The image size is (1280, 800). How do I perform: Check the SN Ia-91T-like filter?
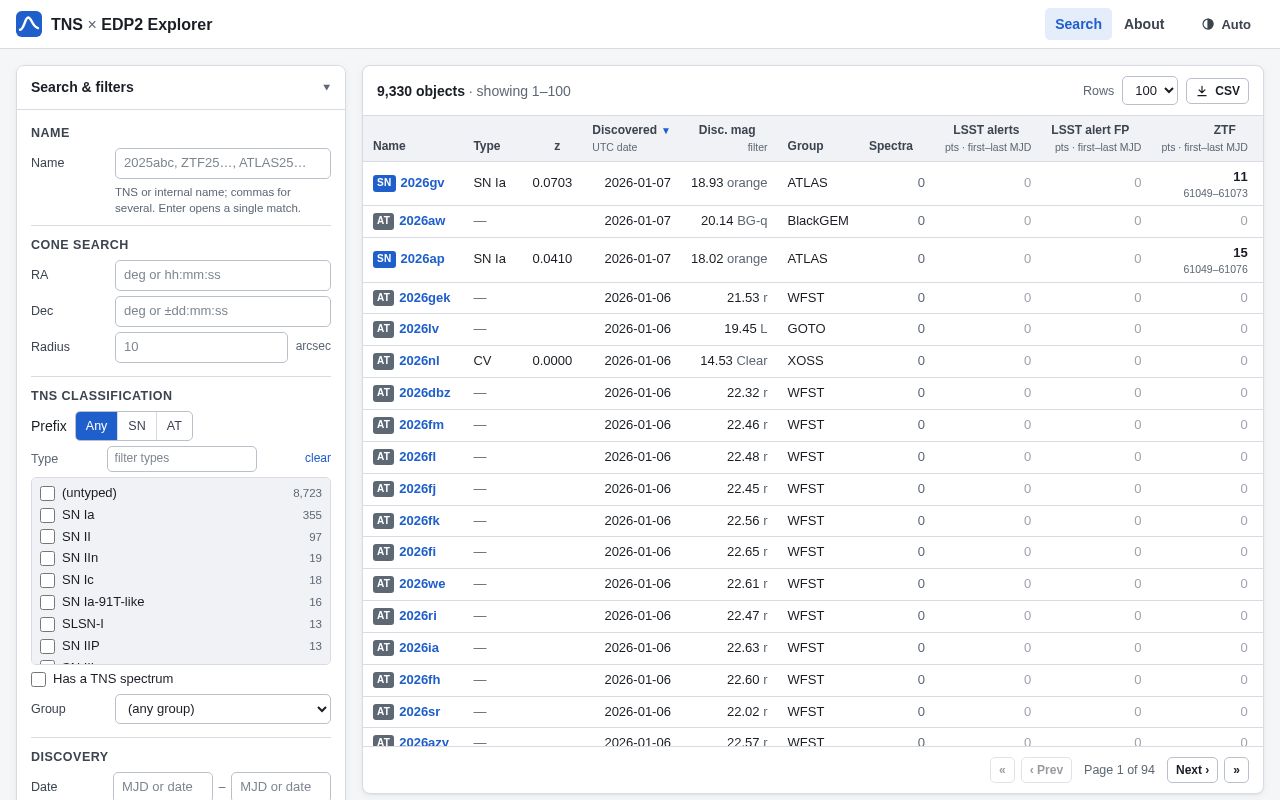point(48,602)
